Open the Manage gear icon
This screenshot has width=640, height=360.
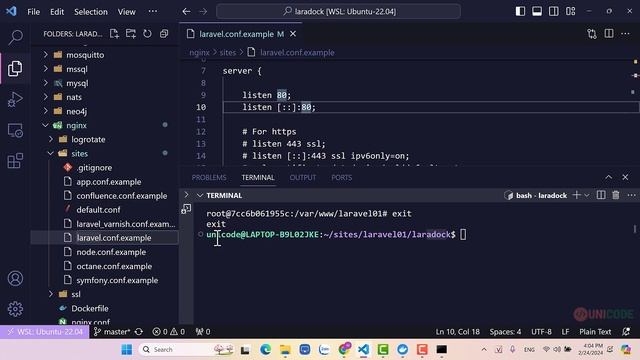coord(15,309)
